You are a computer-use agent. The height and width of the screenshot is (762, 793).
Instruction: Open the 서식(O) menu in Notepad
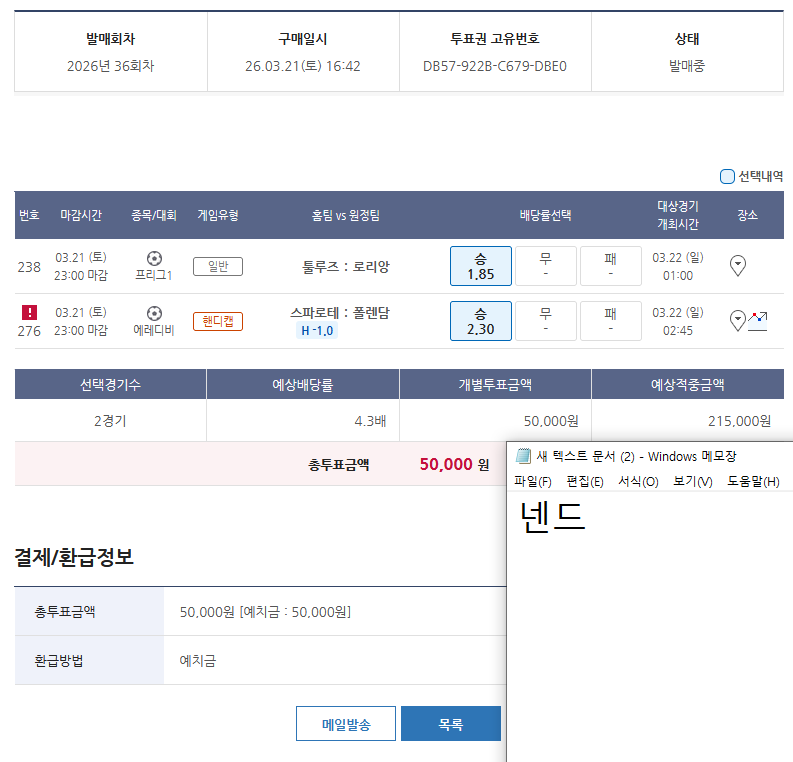[x=638, y=482]
